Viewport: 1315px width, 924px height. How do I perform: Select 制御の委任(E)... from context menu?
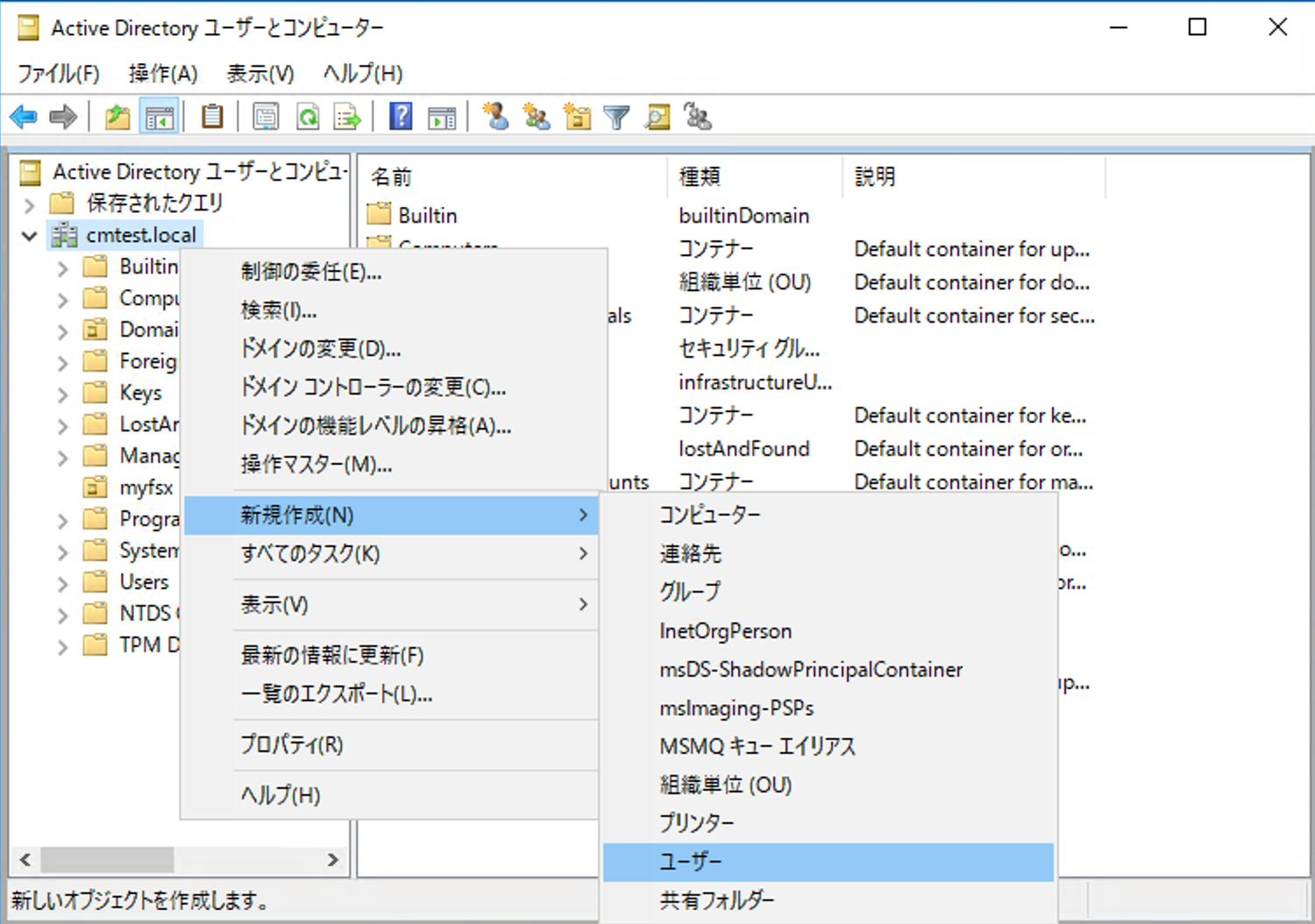(390, 272)
